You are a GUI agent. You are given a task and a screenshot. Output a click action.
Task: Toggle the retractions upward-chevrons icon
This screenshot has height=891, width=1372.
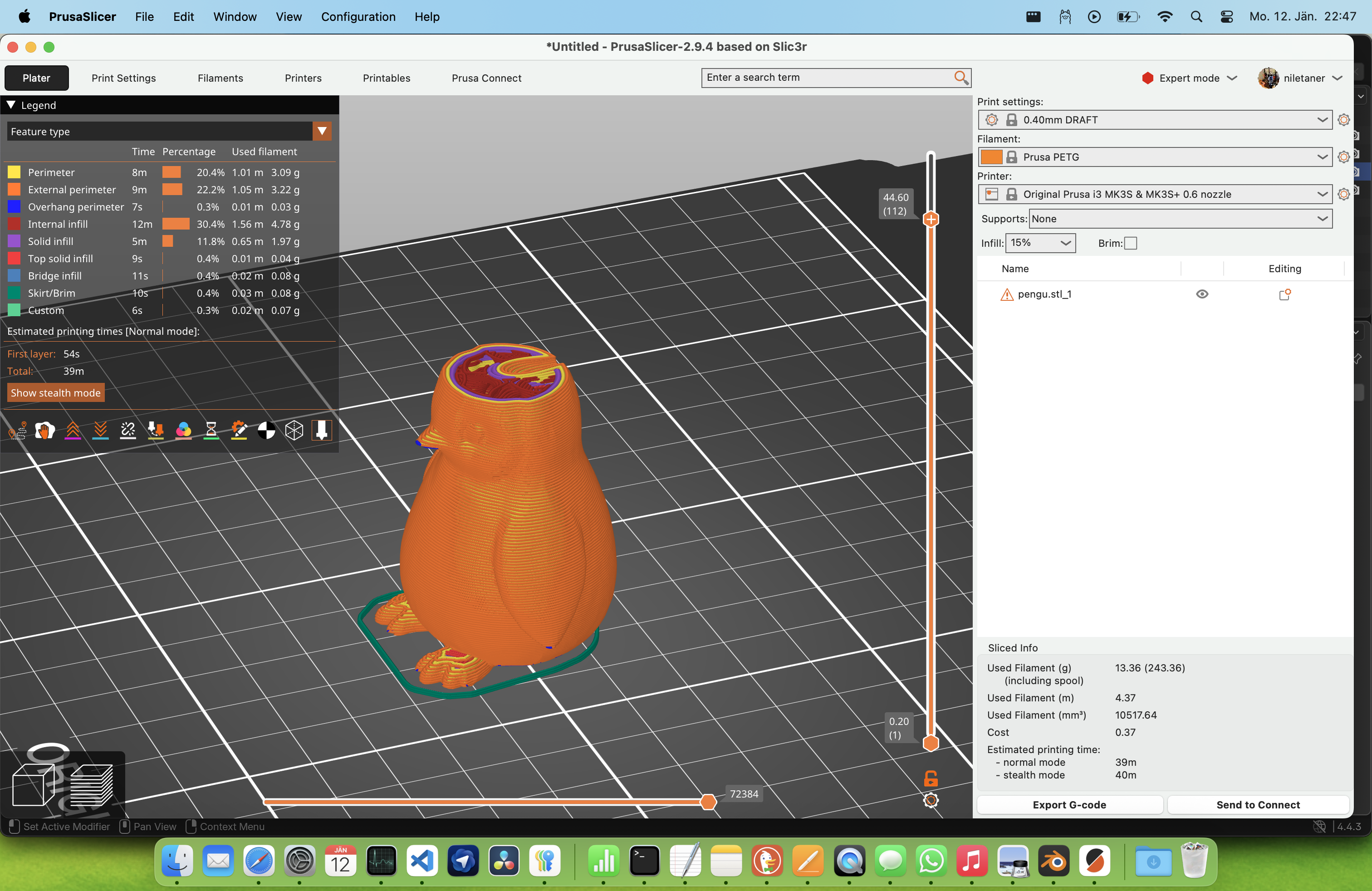(73, 430)
